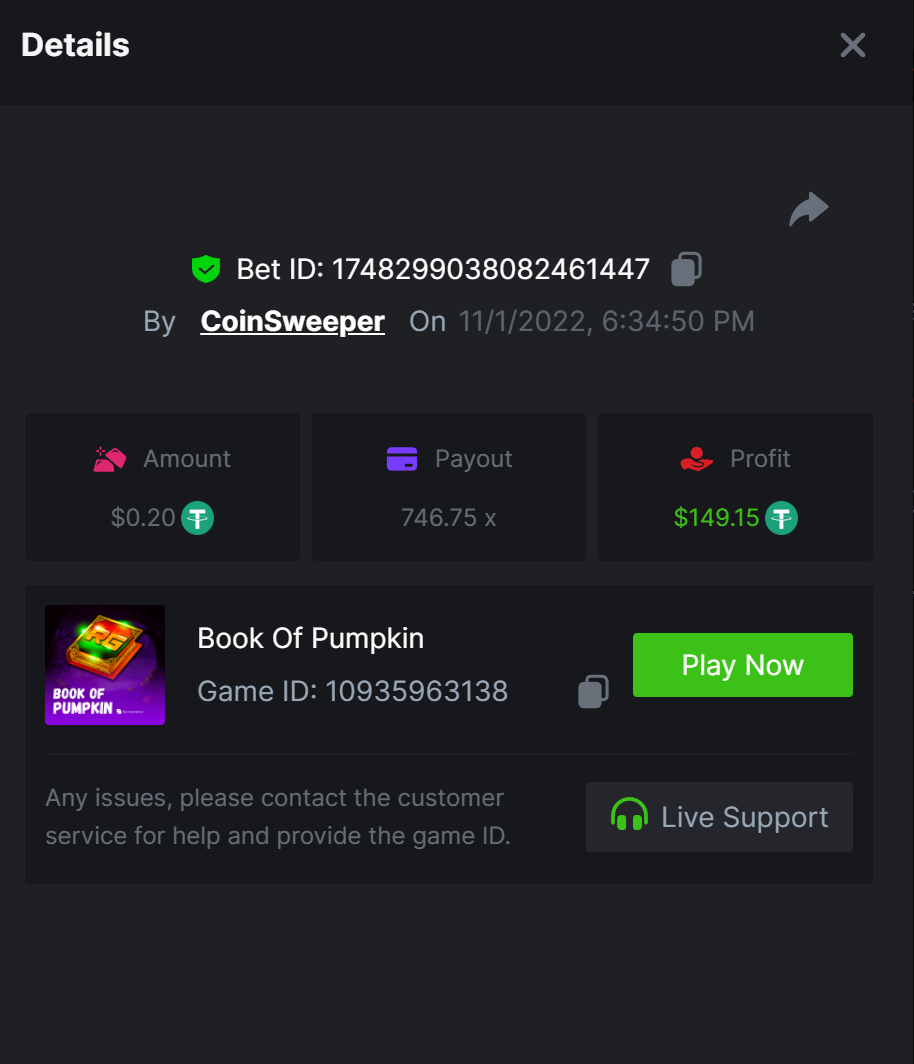Click the purple Payout card icon

pos(401,459)
